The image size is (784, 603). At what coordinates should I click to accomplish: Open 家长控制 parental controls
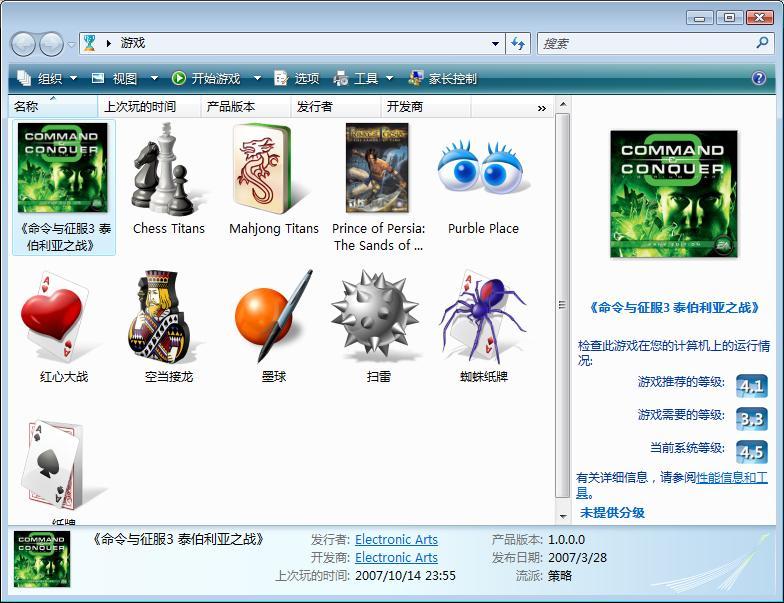tap(443, 78)
